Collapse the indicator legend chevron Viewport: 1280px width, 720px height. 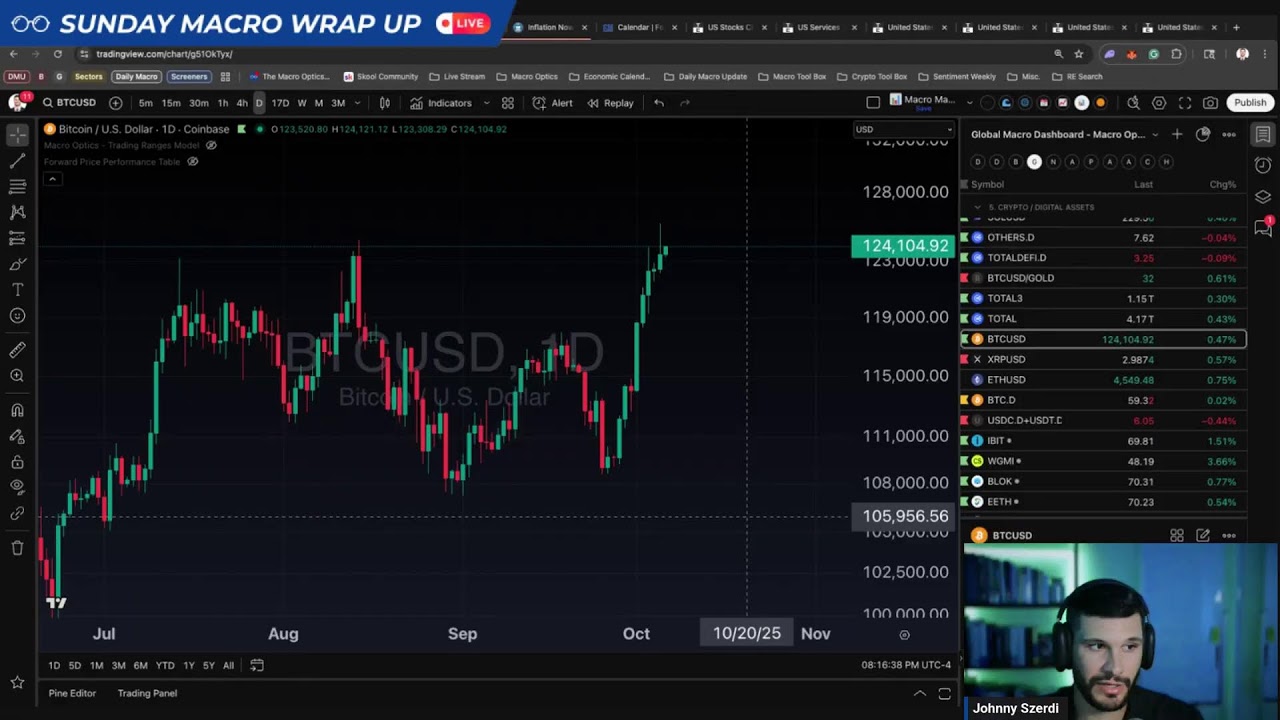point(52,179)
